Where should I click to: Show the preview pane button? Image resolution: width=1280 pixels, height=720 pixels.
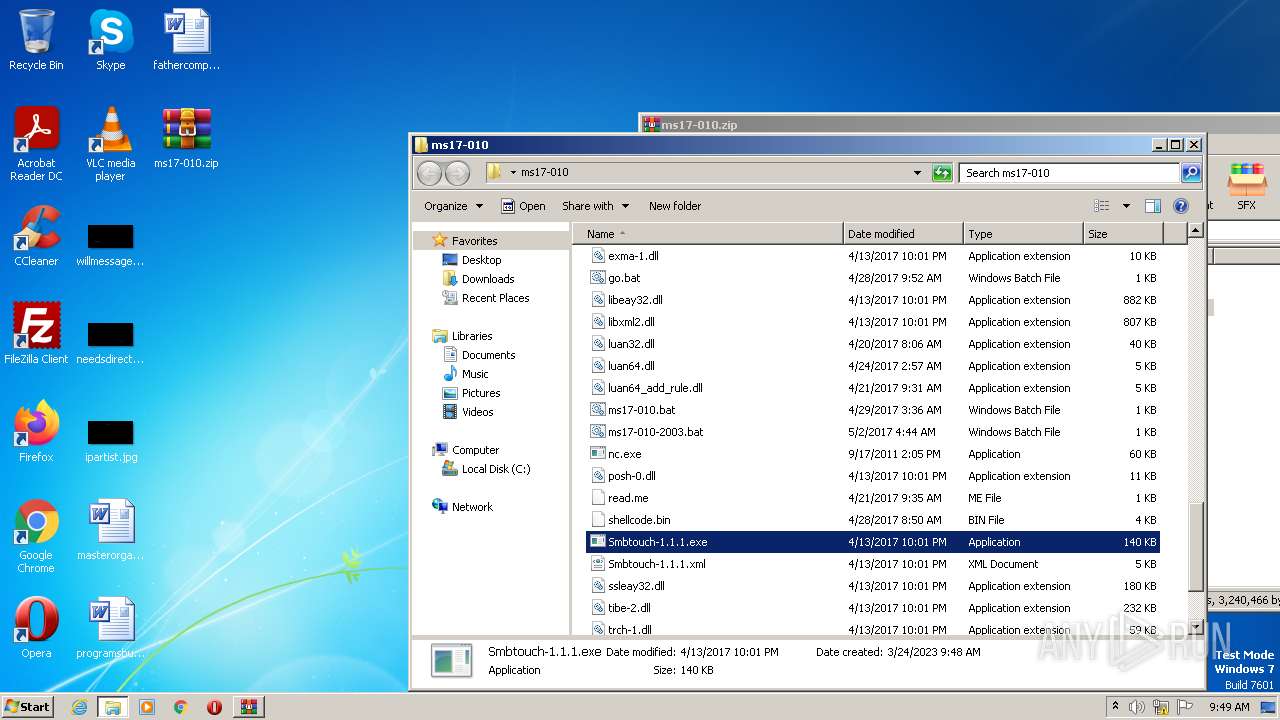(x=1152, y=206)
